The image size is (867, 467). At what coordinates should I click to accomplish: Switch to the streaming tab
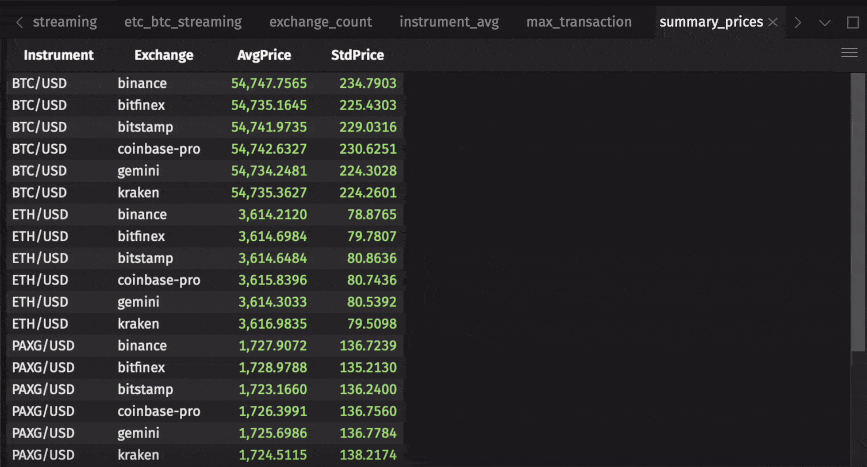coord(65,22)
